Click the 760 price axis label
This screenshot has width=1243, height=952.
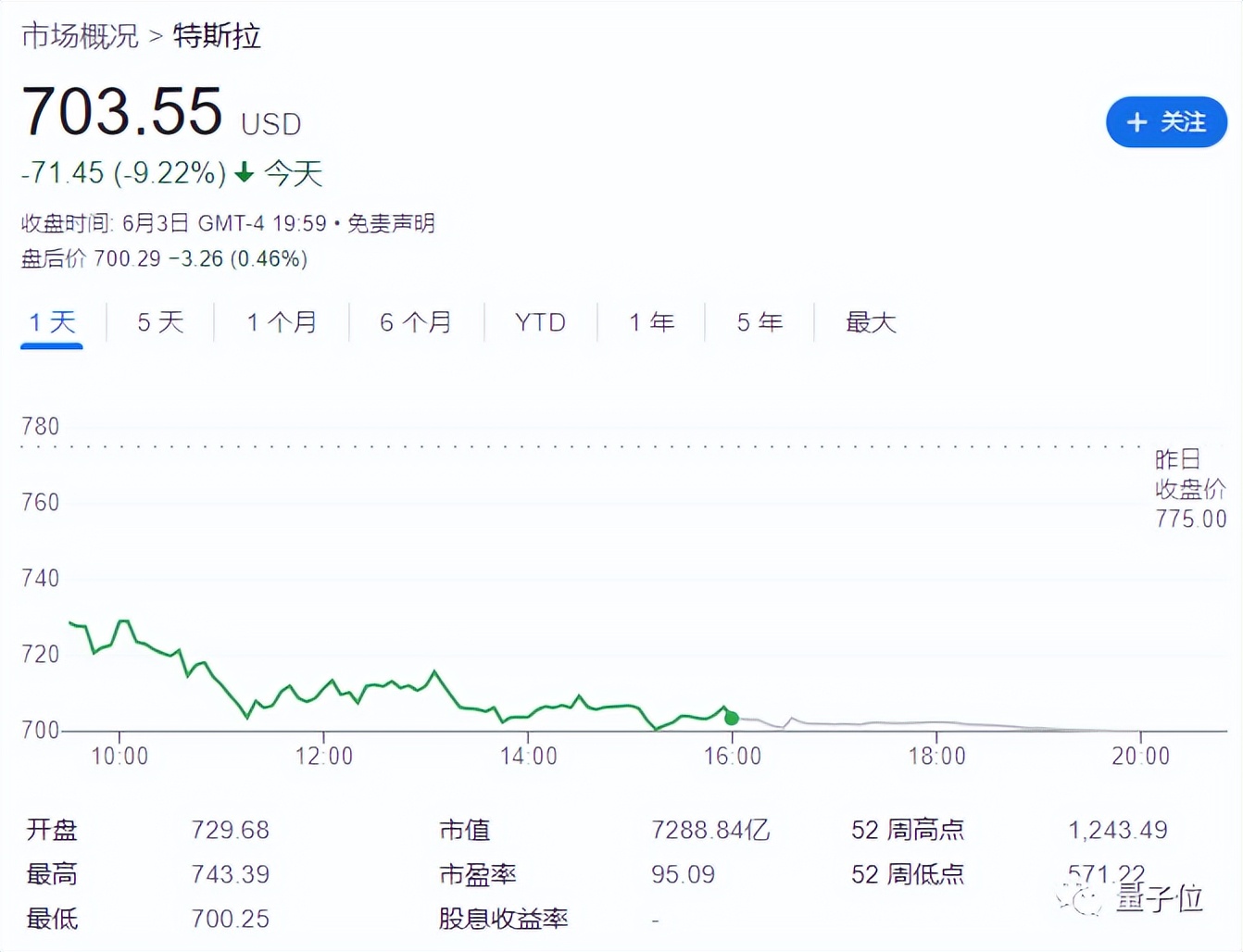[40, 502]
